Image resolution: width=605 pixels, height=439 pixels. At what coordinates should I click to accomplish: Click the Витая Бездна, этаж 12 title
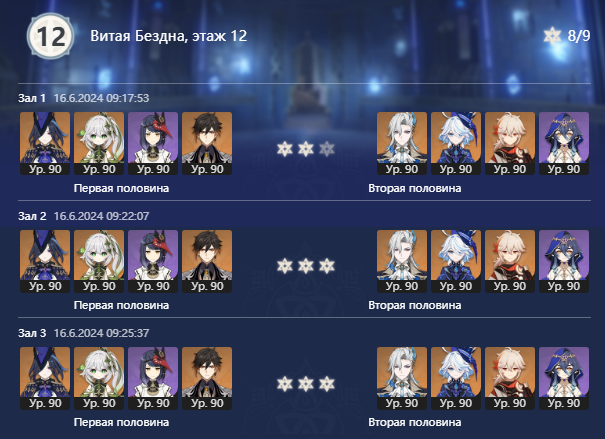tap(169, 36)
